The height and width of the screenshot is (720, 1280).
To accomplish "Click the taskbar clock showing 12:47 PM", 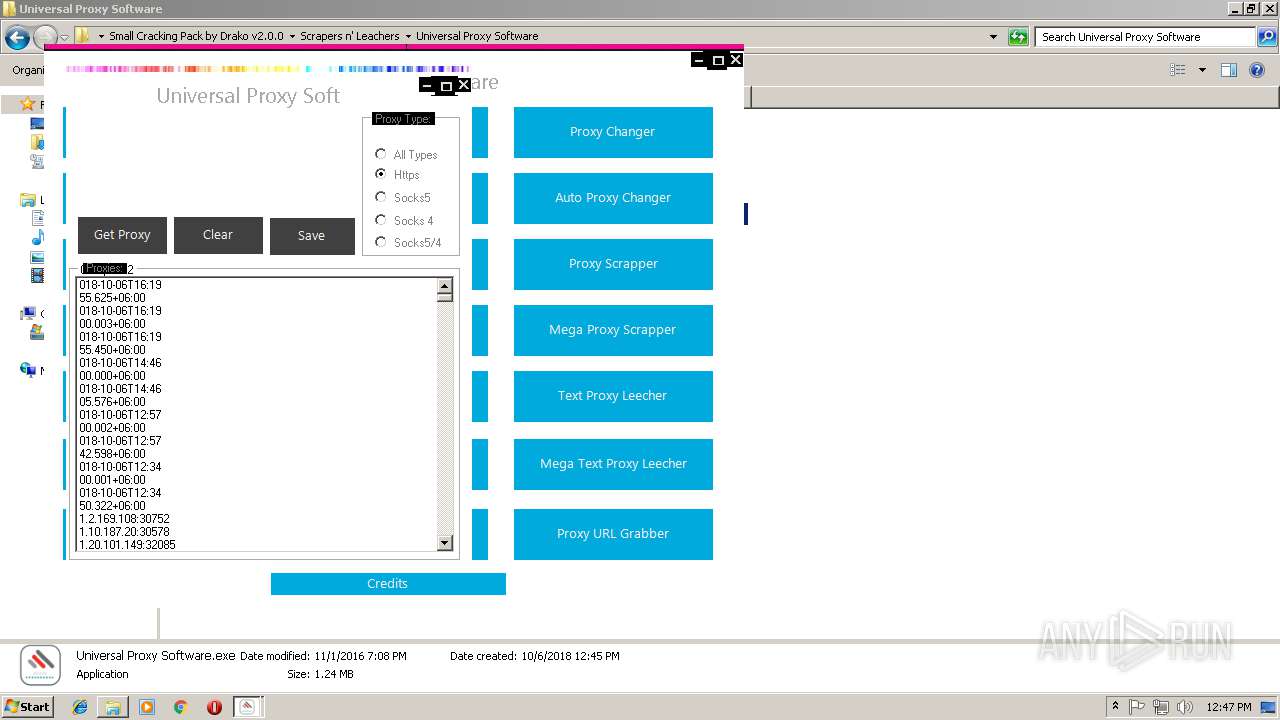I will pos(1229,707).
